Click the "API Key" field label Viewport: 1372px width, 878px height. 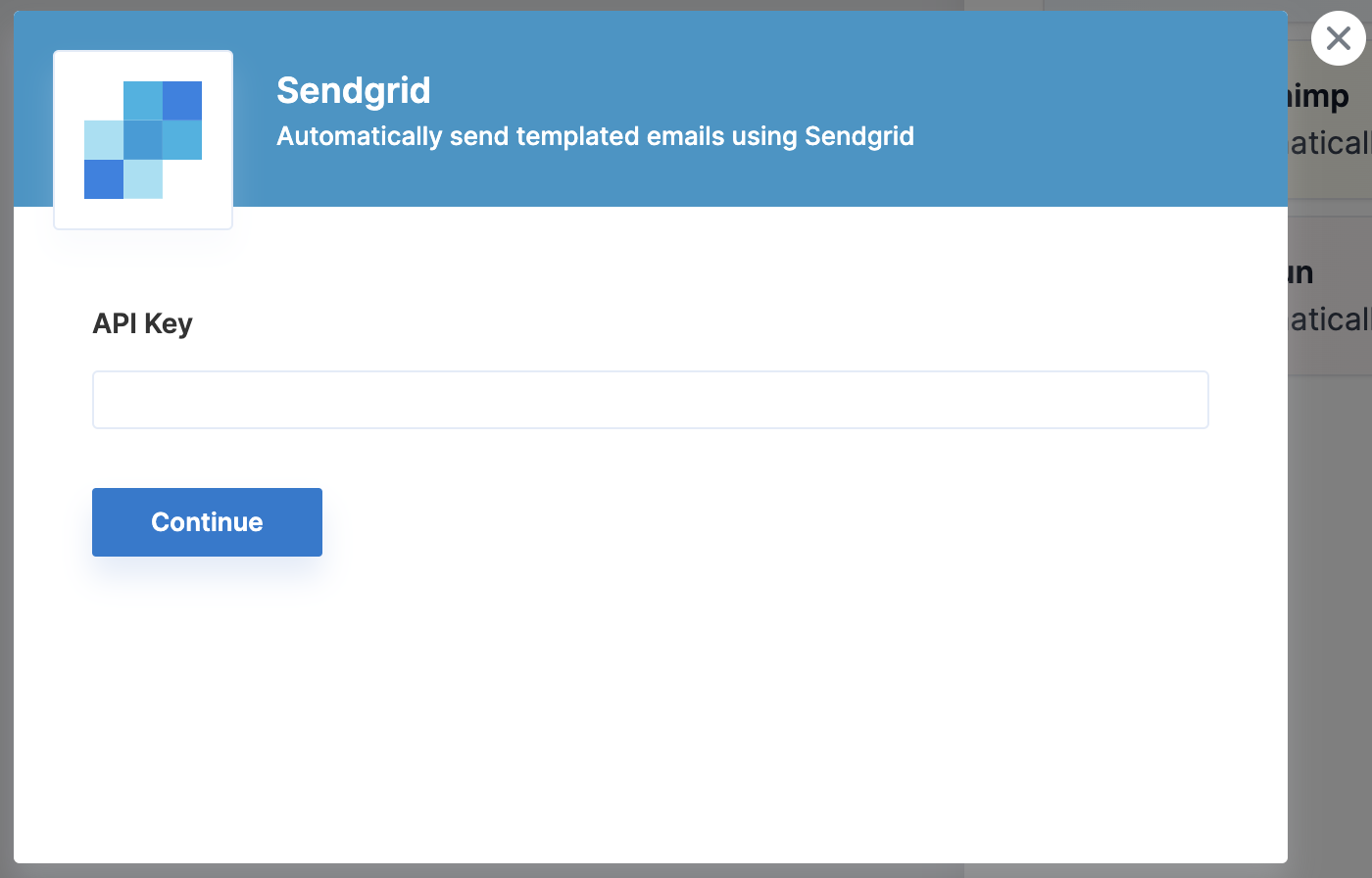[142, 323]
